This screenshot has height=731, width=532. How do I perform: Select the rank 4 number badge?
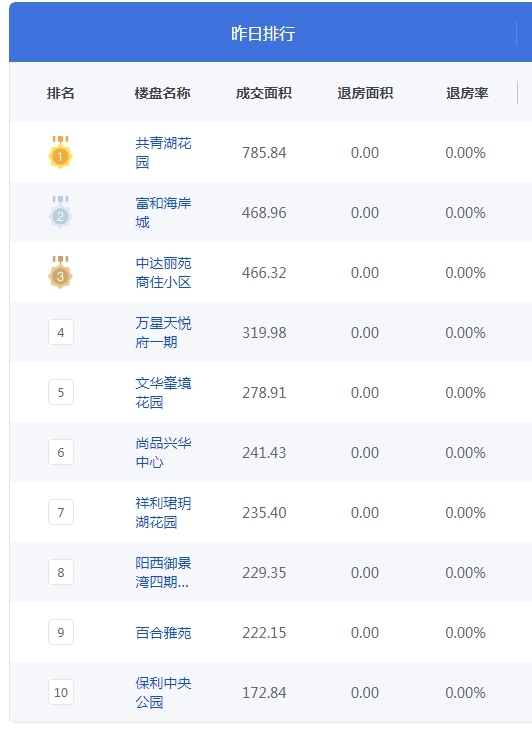coord(61,332)
